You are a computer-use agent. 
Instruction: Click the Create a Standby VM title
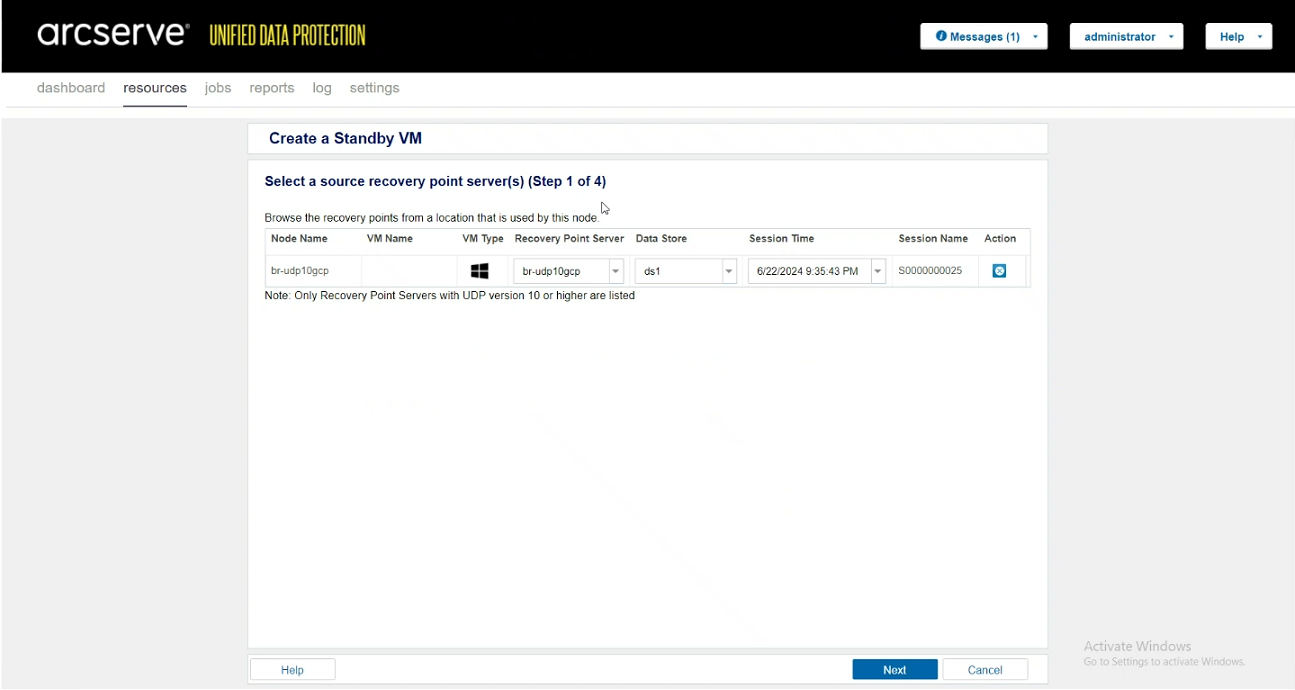tap(345, 139)
